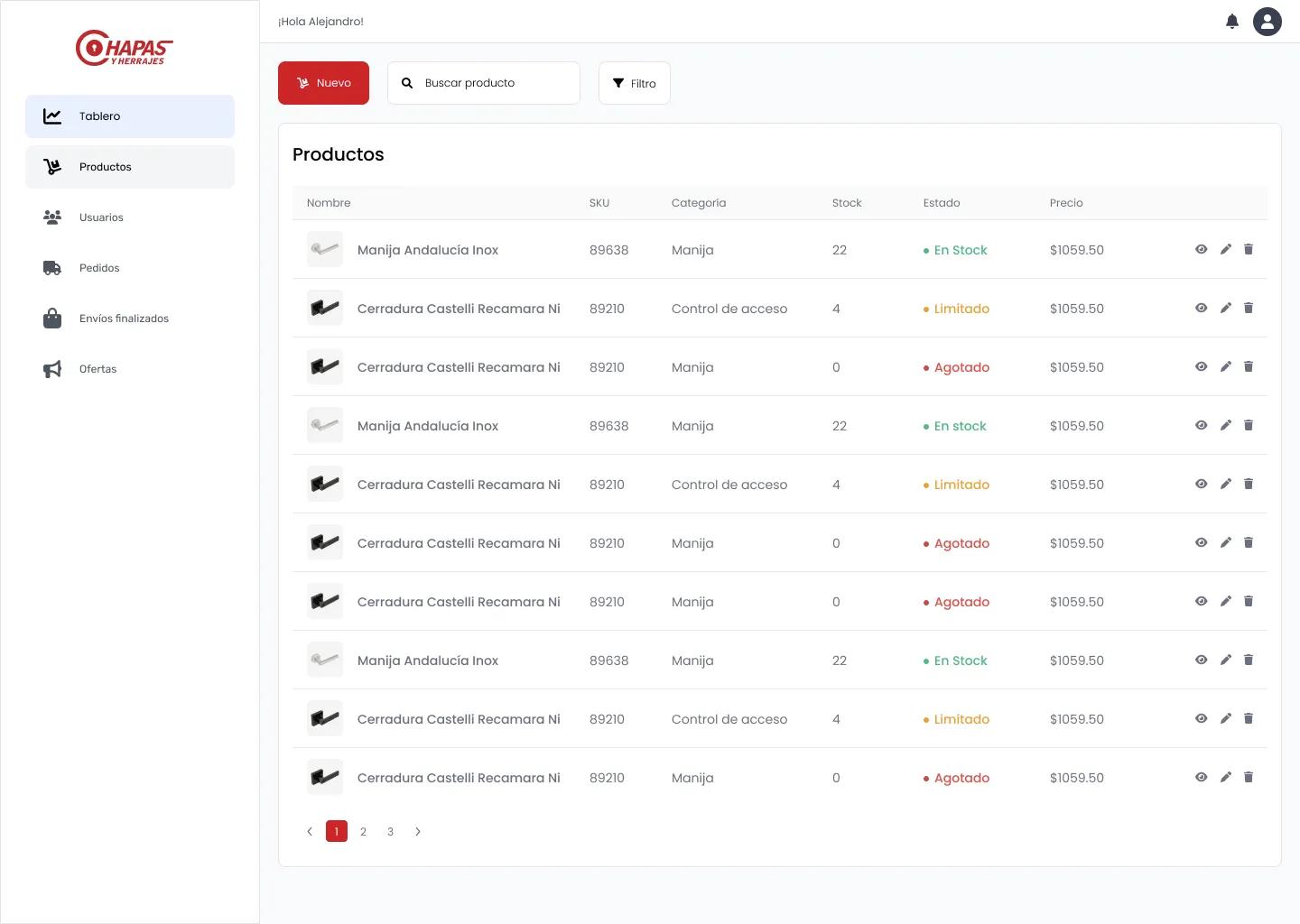
Task: Delete the first Cerradura Castelli Limitado row
Action: 1249,308
